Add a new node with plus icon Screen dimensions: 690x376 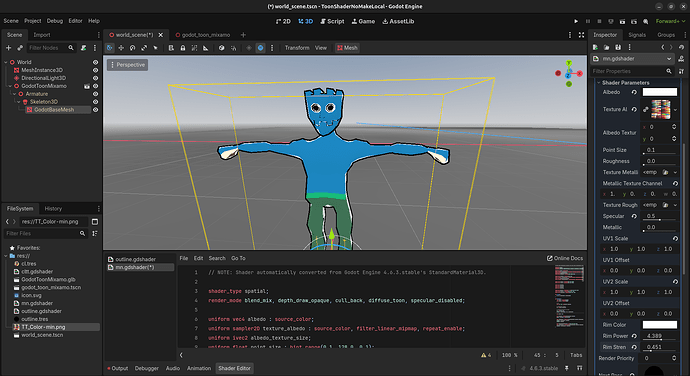coord(8,48)
